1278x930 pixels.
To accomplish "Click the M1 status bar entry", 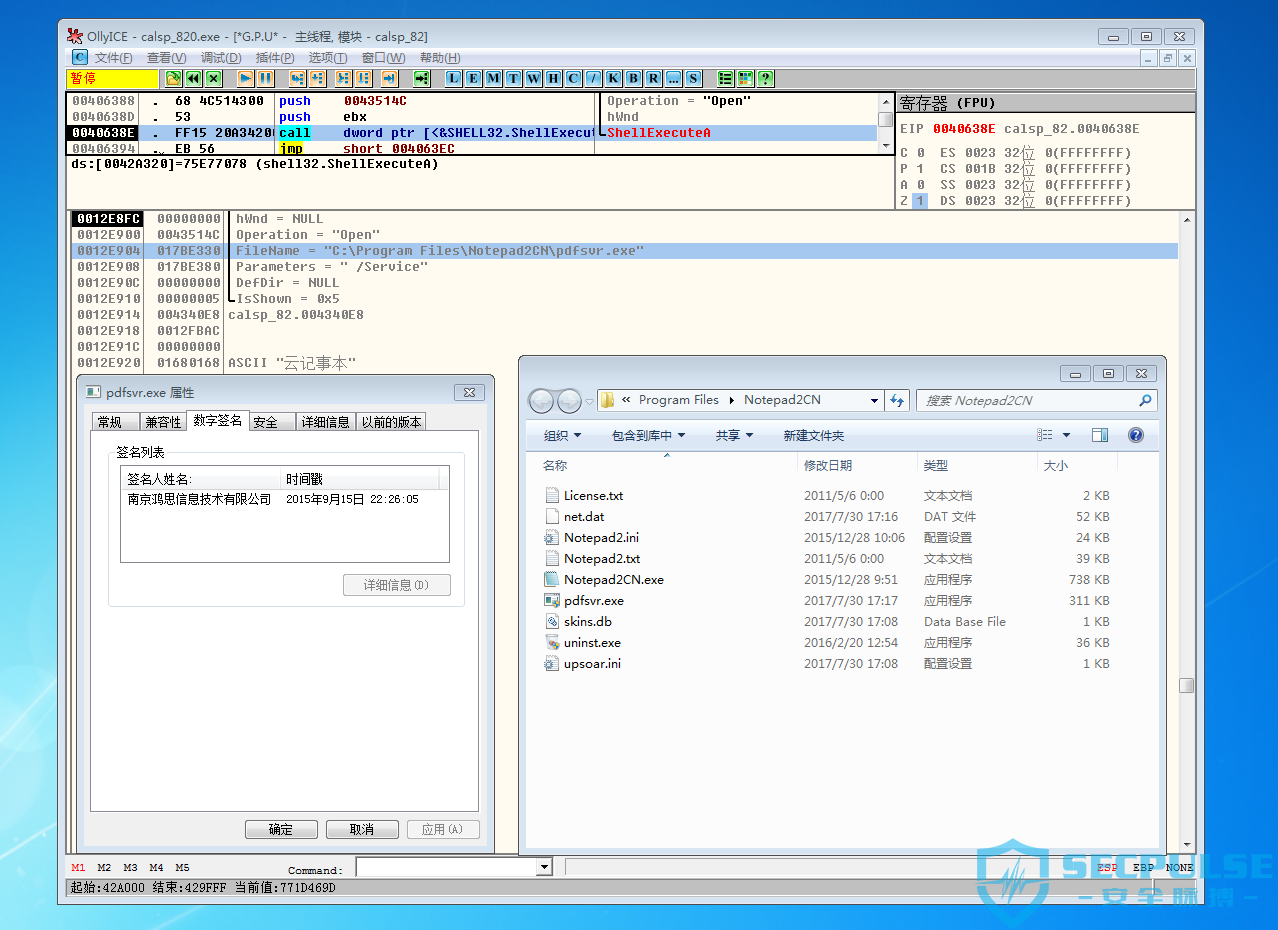I will (79, 867).
